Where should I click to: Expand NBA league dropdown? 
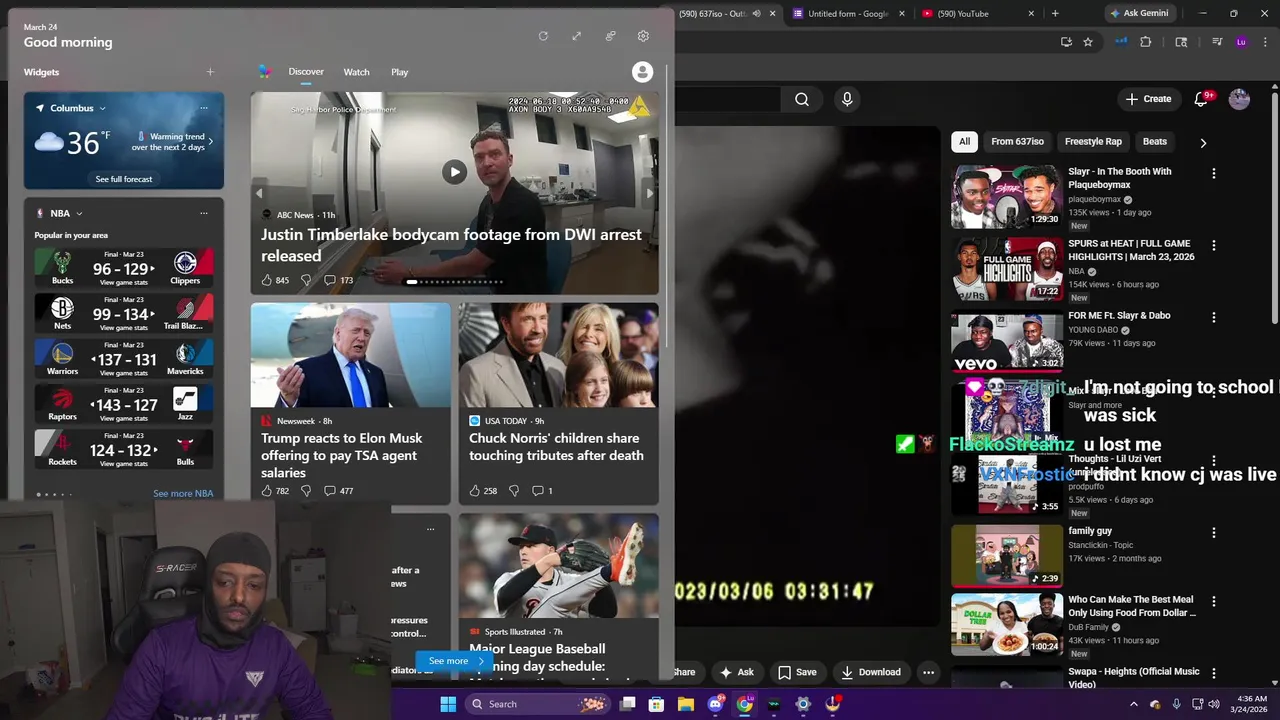click(79, 213)
